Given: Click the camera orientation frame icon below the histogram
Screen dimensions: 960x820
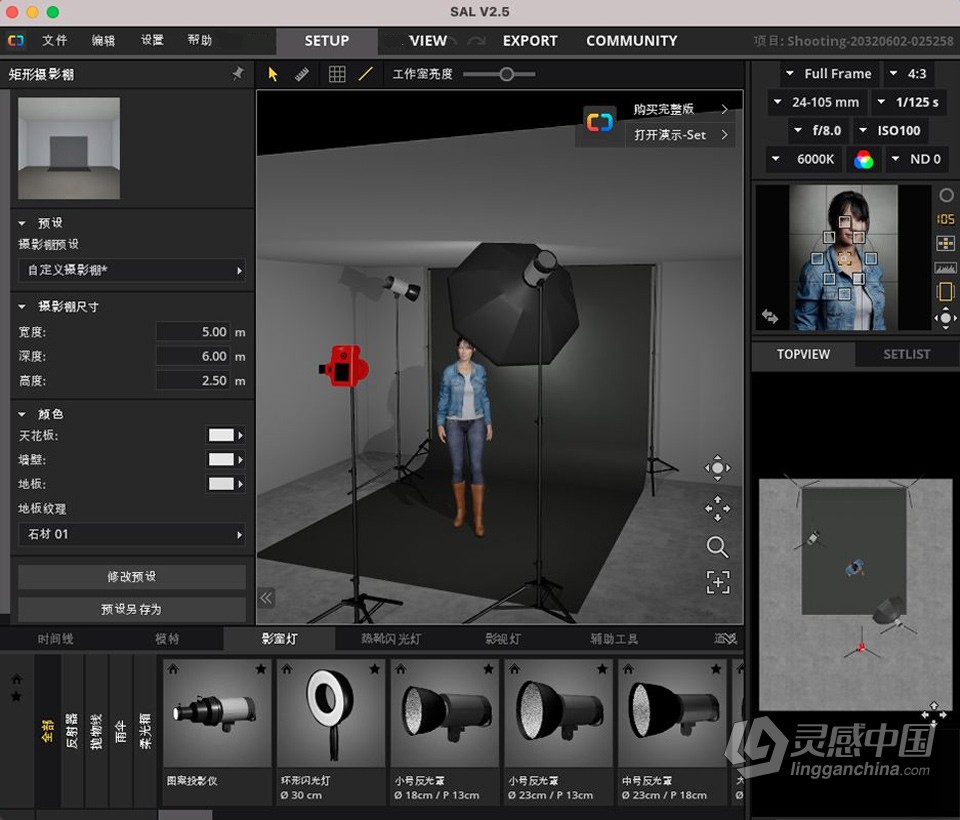Looking at the screenshot, I should point(945,291).
